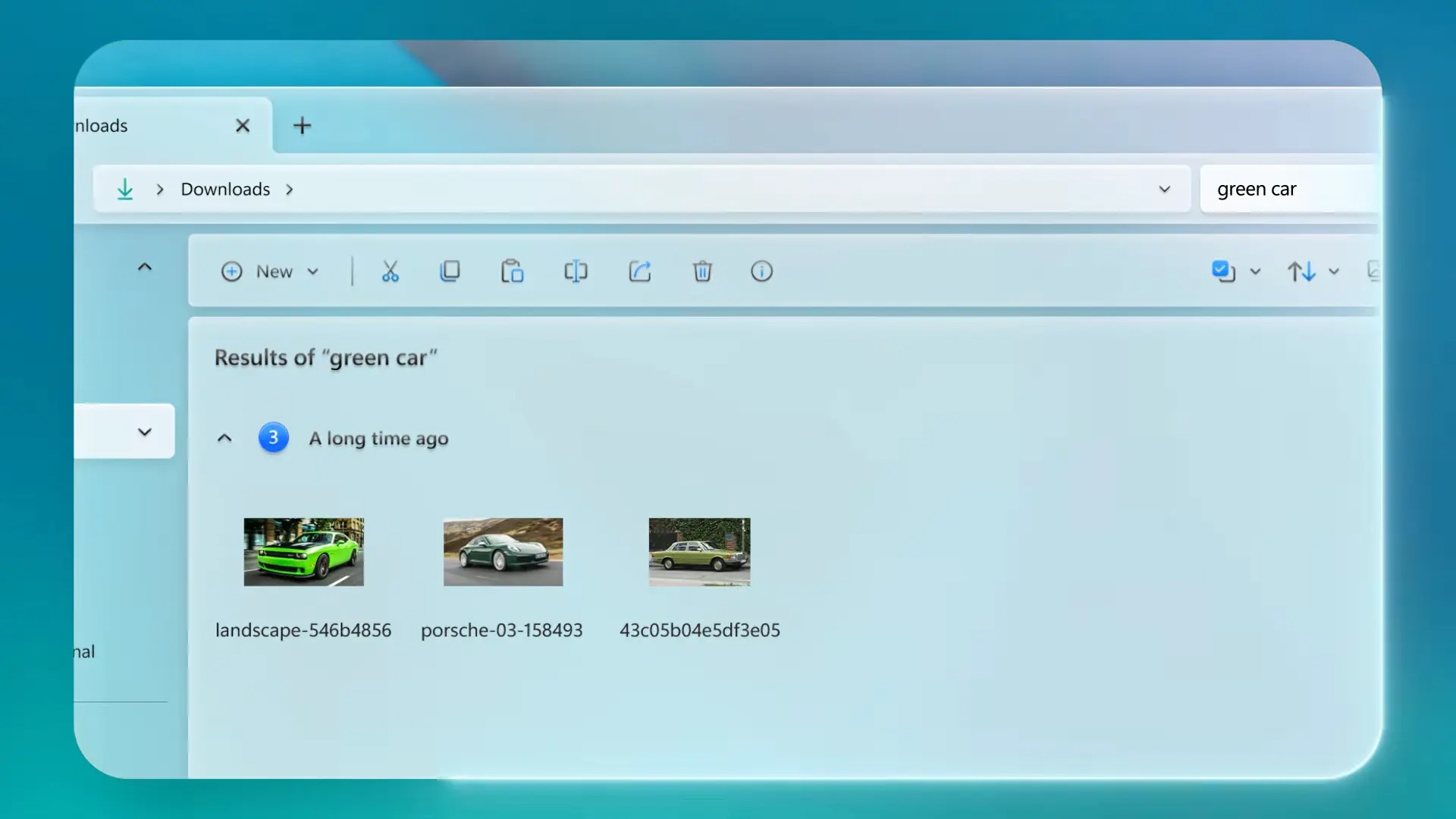Image resolution: width=1456 pixels, height=819 pixels.
Task: Share the selected item via the Share icon
Action: point(640,271)
